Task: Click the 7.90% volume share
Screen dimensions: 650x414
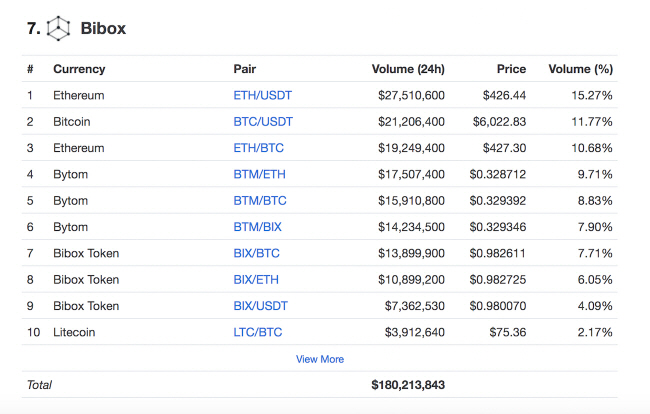Action: tap(595, 227)
